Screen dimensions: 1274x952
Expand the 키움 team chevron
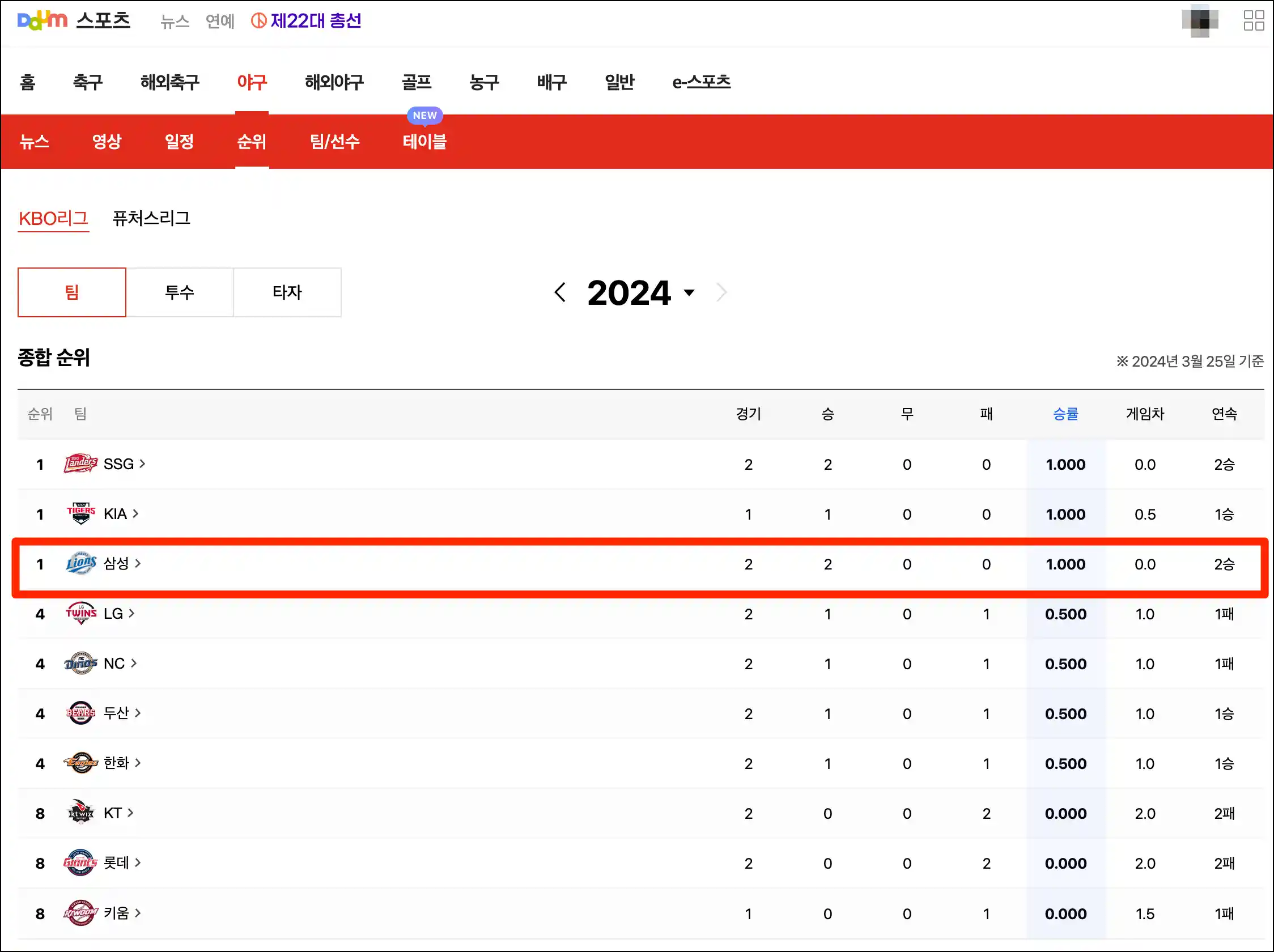click(138, 913)
